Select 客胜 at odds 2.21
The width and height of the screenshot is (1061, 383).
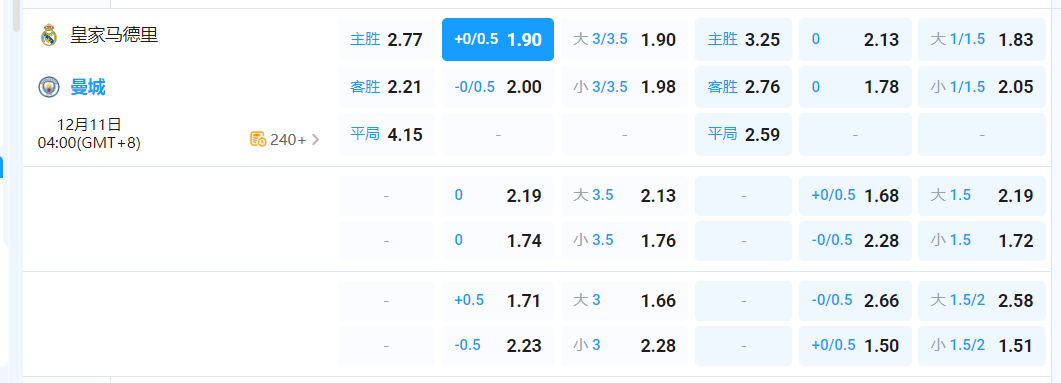[x=386, y=87]
